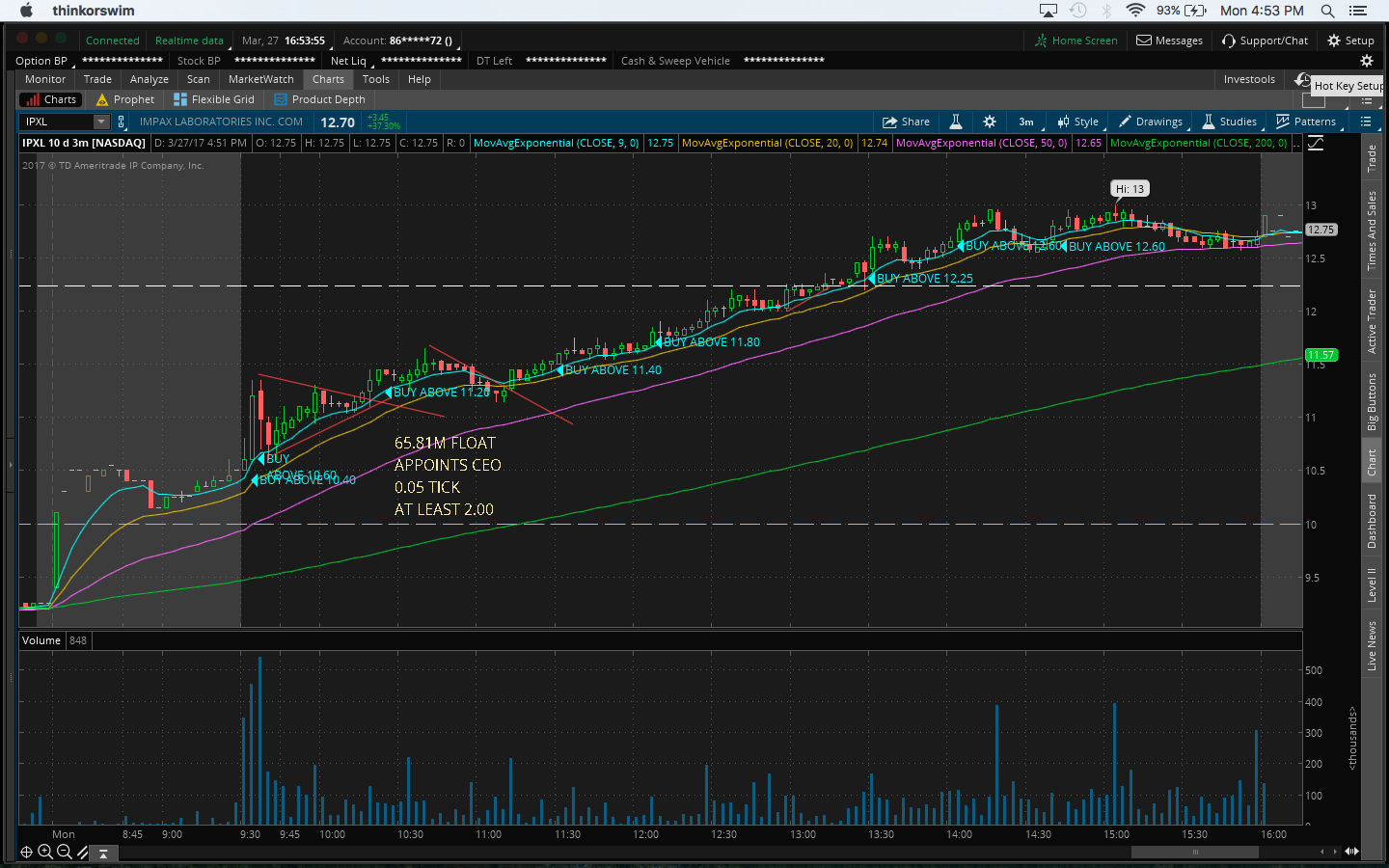The height and width of the screenshot is (868, 1389).
Task: Open the Product Depth sub-tab
Action: tap(319, 99)
